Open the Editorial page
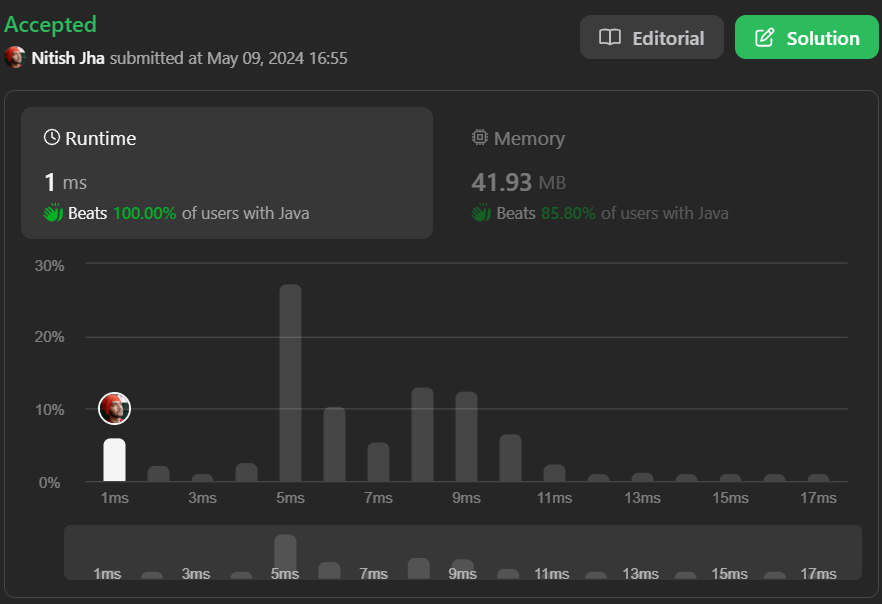Screen dimensions: 882x604 (652, 38)
